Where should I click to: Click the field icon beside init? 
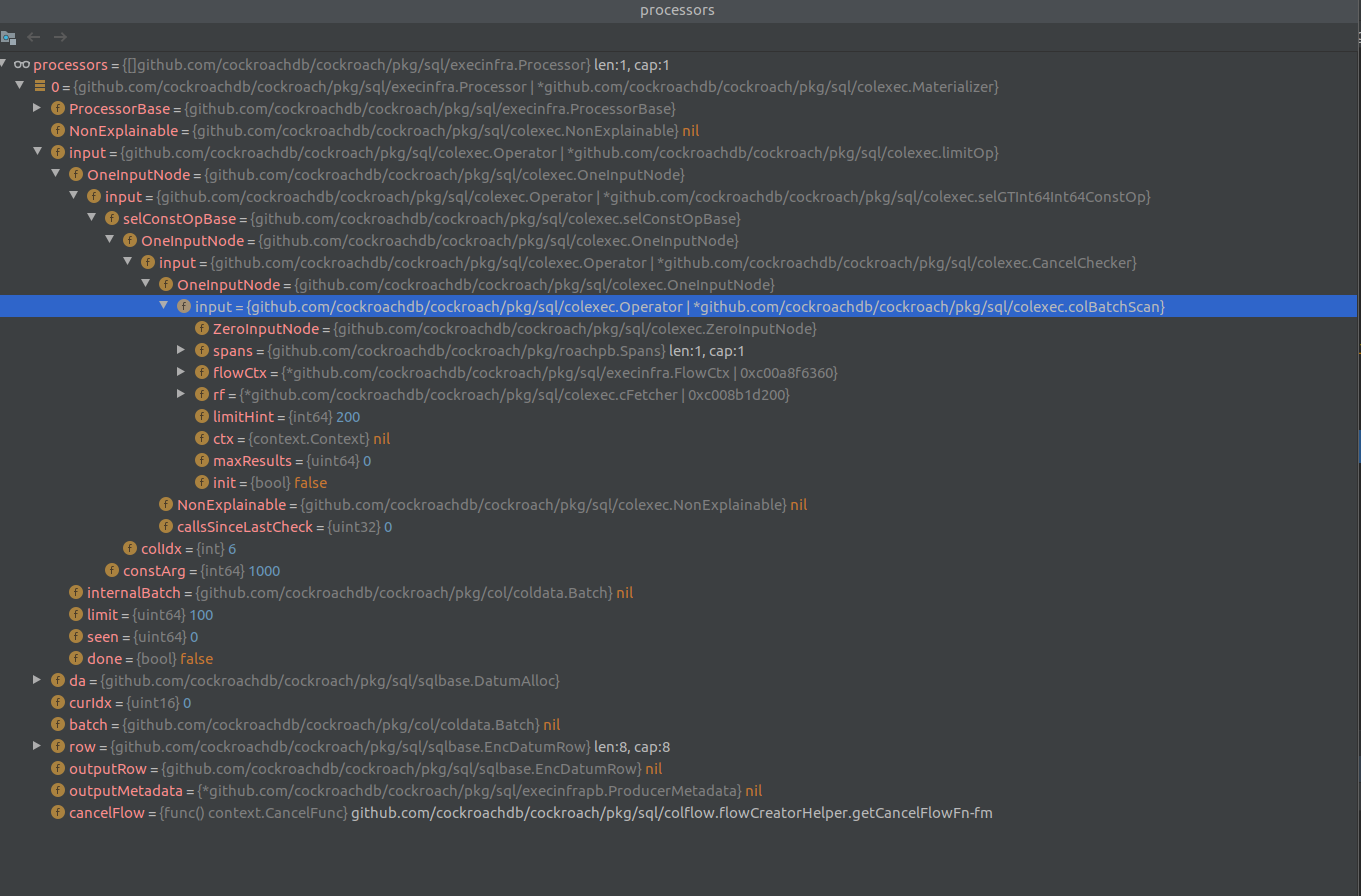coord(202,482)
